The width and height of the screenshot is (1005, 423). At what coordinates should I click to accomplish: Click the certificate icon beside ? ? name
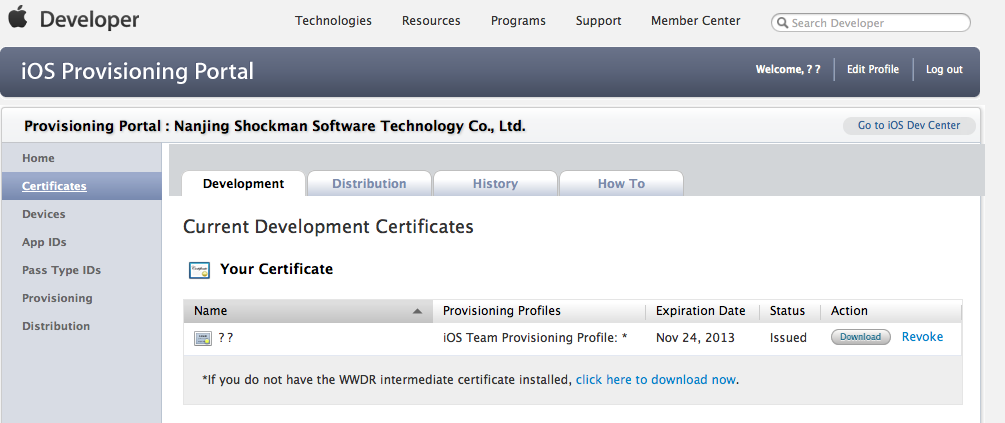[203, 338]
